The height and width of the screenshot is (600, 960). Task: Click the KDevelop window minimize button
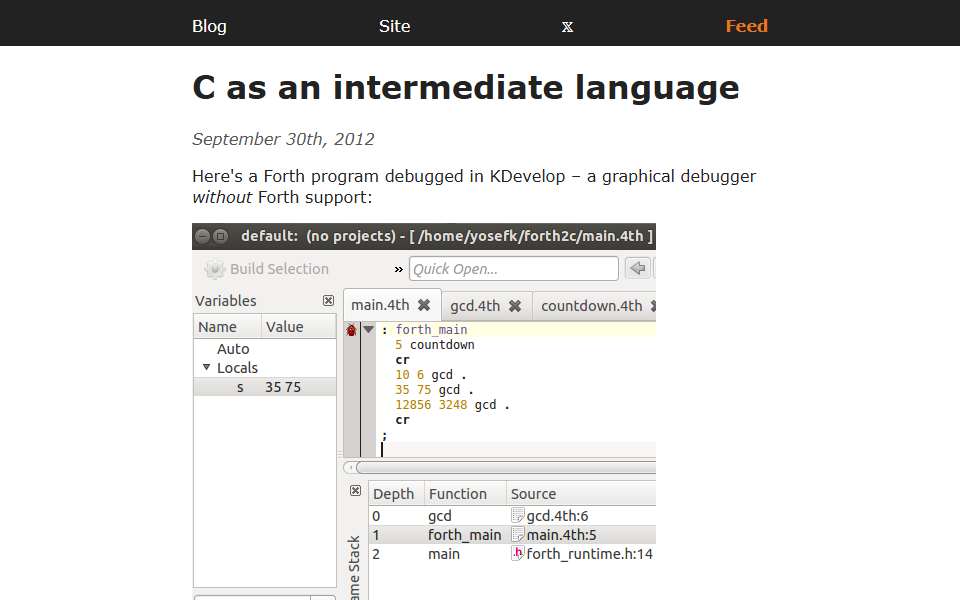pos(203,236)
